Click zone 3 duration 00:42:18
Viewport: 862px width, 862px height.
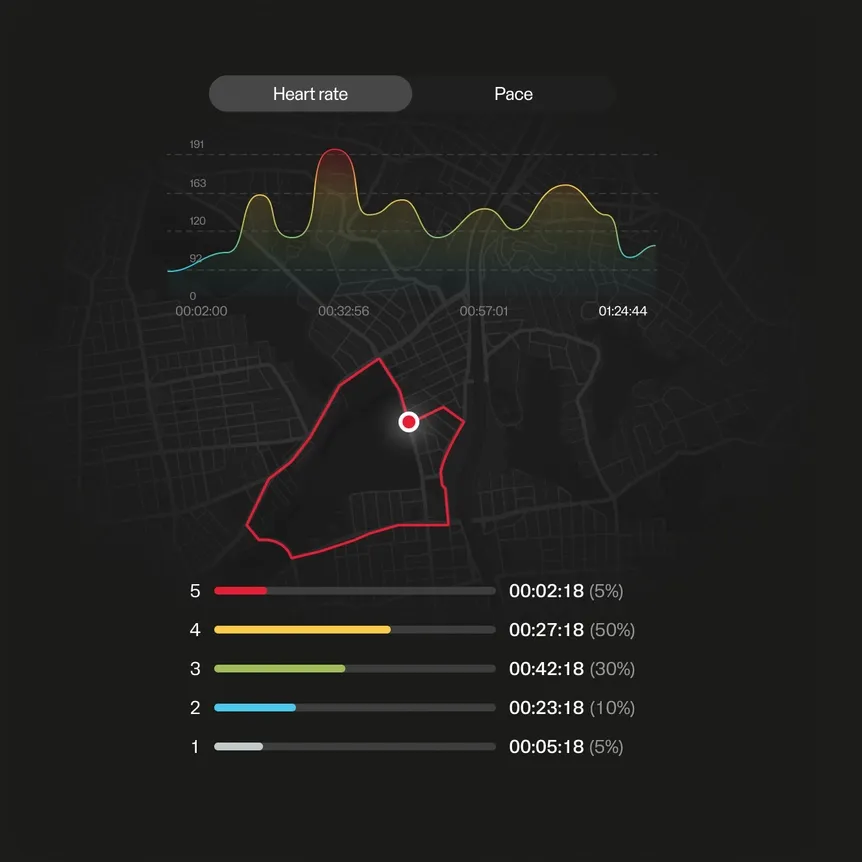coord(546,668)
